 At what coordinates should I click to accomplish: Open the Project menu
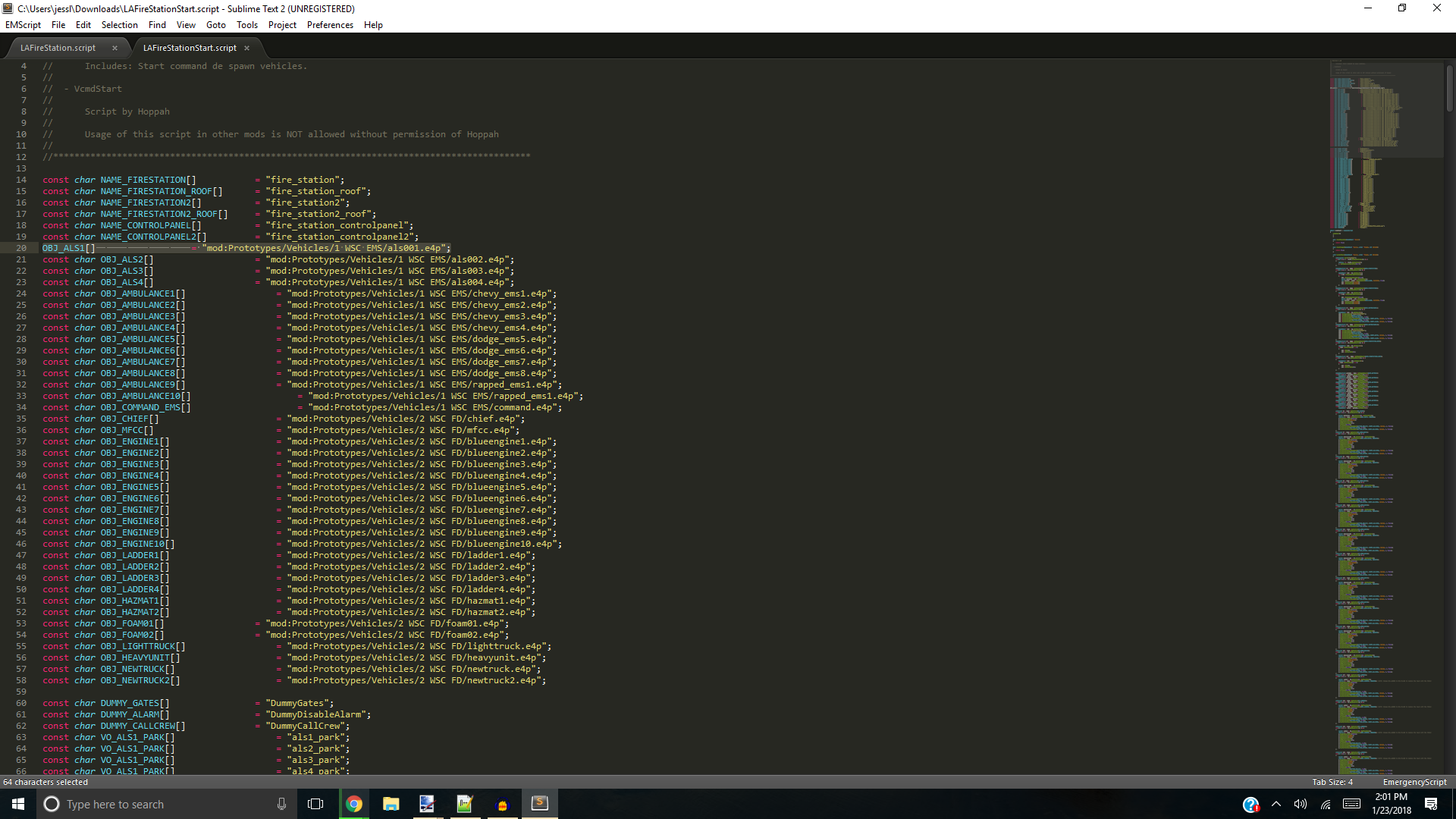(282, 25)
